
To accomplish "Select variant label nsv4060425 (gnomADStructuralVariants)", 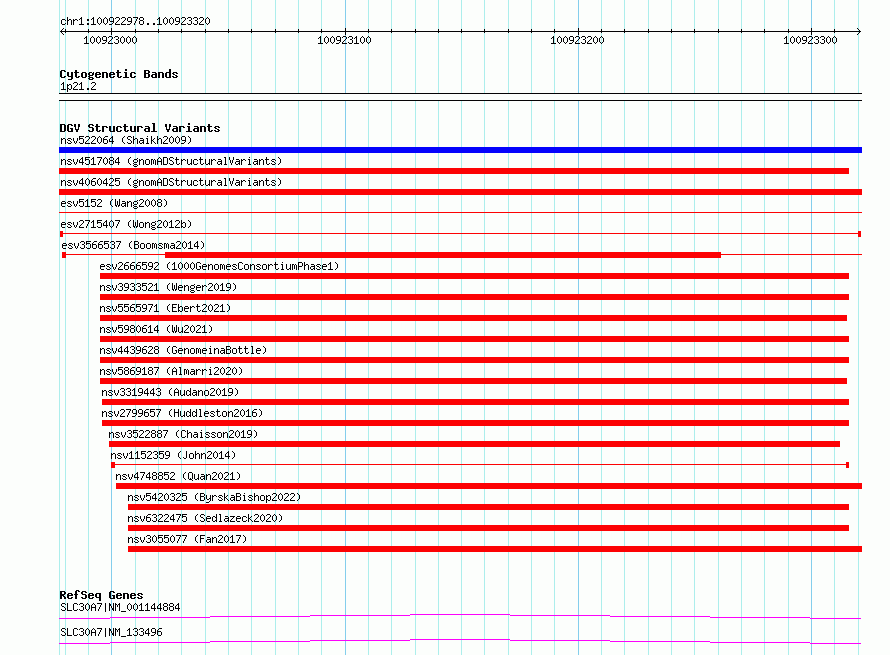I will pyautogui.click(x=171, y=182).
